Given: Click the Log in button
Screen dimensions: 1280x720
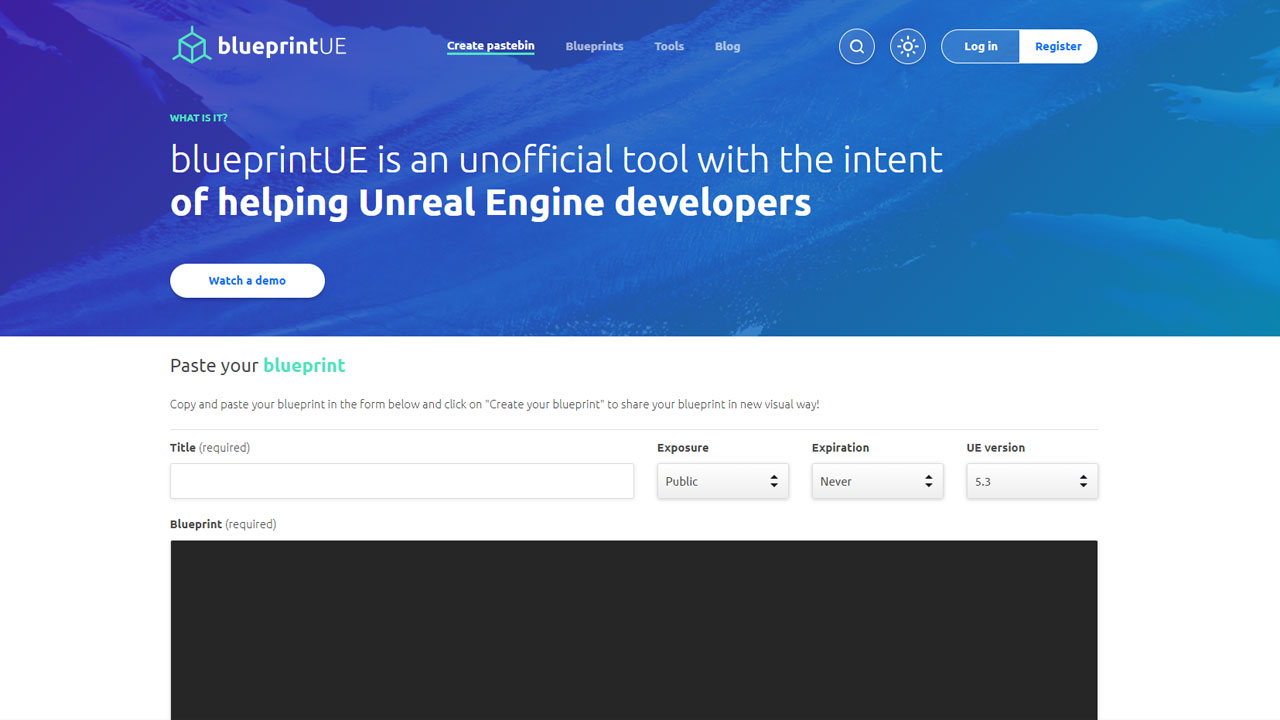Looking at the screenshot, I should [981, 46].
